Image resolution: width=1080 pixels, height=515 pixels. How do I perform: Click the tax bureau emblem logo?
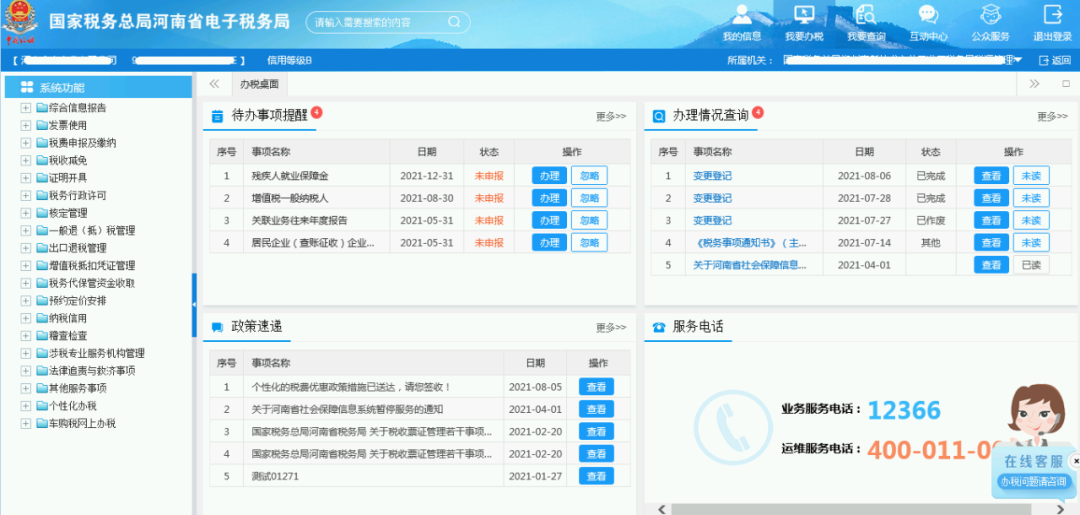[21, 23]
